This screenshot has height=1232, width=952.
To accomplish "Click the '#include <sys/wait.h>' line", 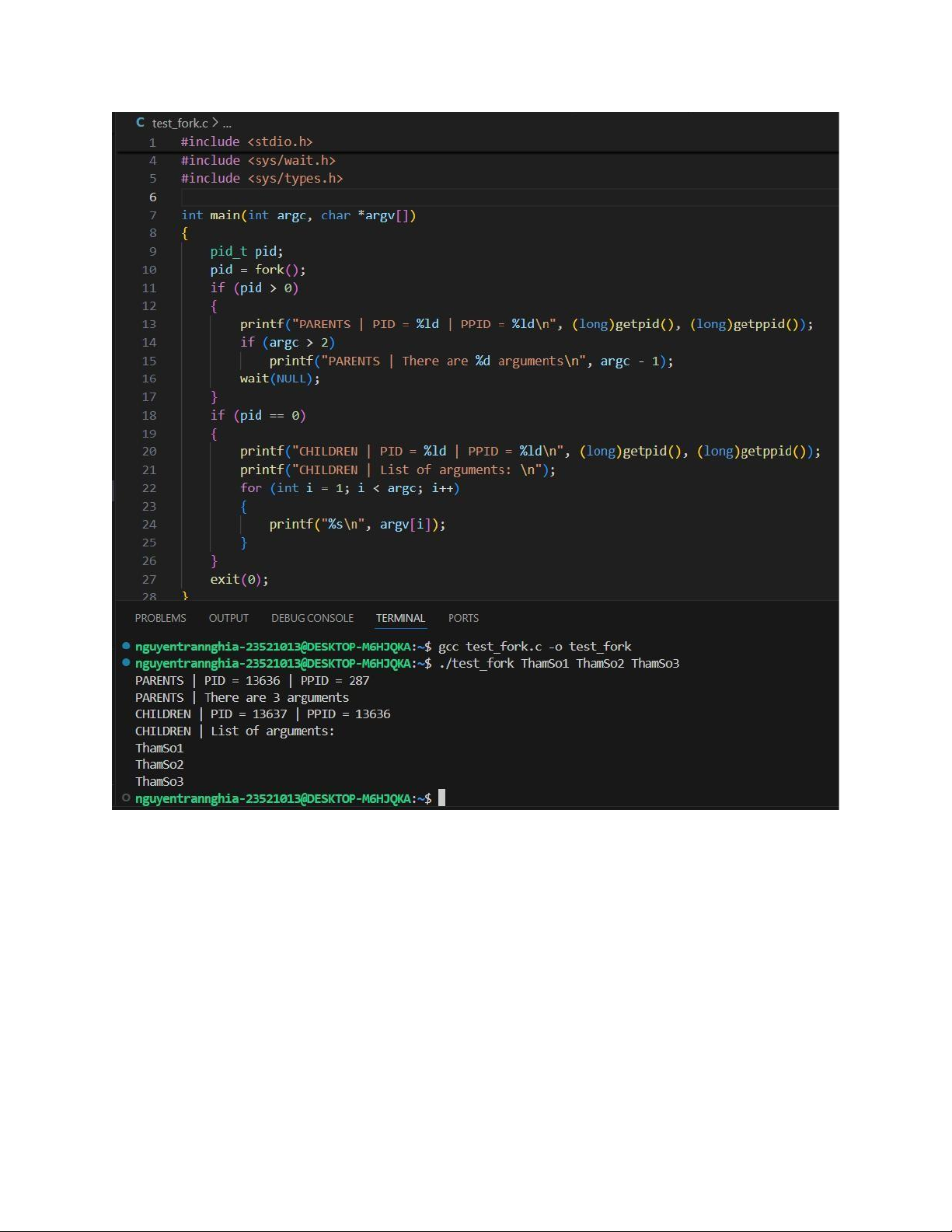I will (258, 160).
